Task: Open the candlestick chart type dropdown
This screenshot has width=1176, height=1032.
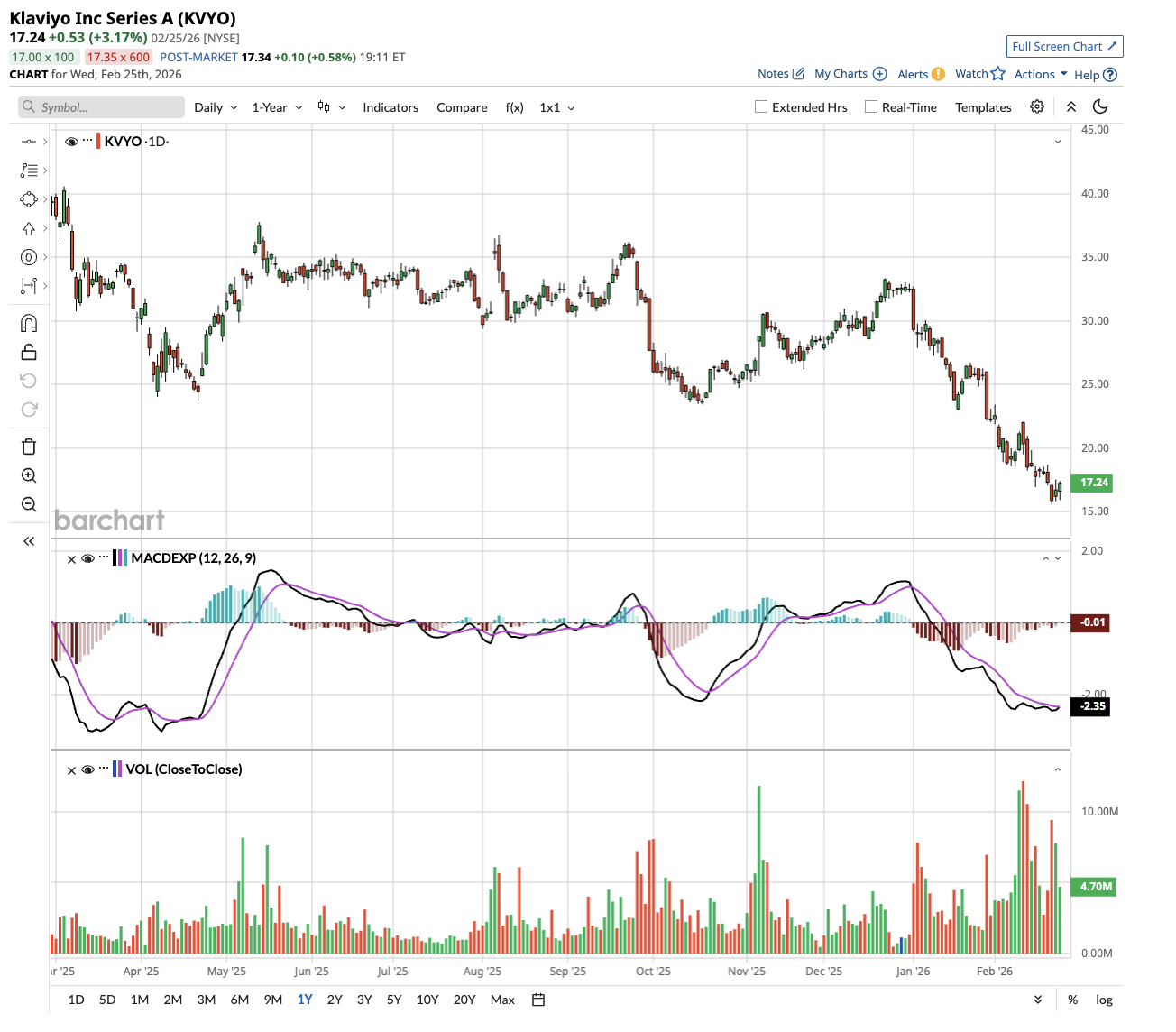Action: (x=332, y=107)
